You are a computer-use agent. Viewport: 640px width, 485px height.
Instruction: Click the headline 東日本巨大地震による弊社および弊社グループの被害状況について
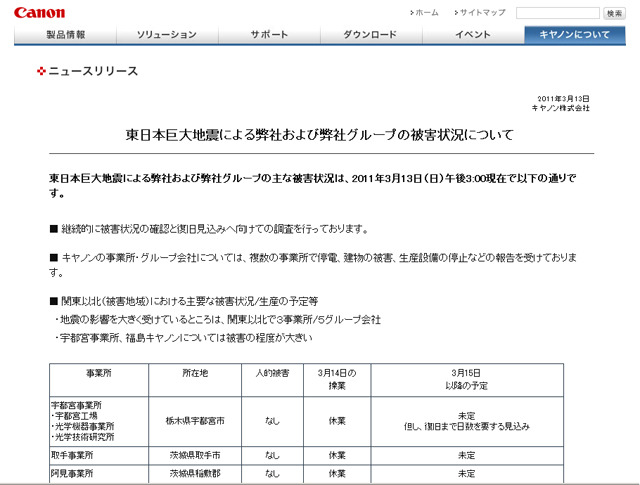pyautogui.click(x=320, y=135)
